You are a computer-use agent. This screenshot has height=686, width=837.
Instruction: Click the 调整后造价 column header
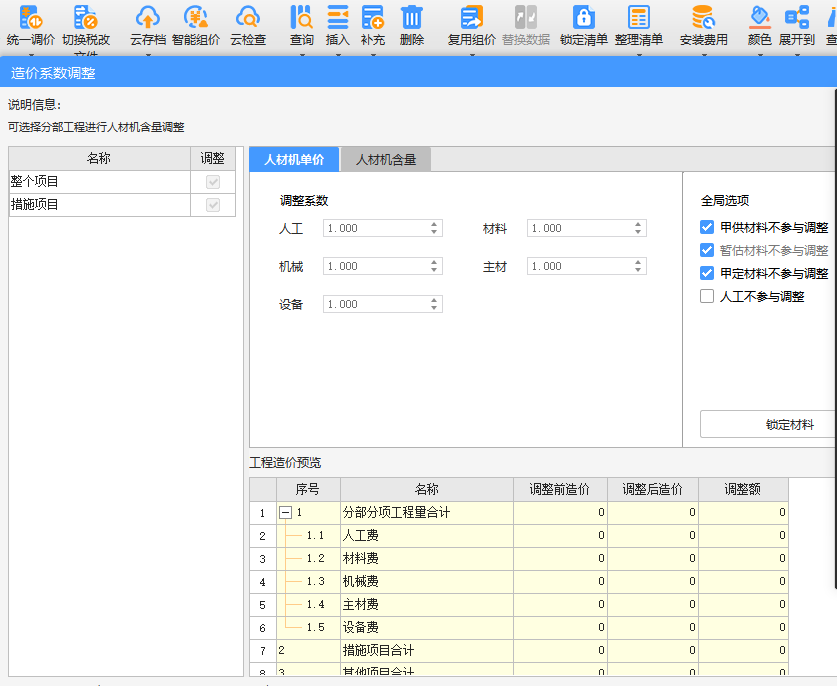click(x=653, y=490)
